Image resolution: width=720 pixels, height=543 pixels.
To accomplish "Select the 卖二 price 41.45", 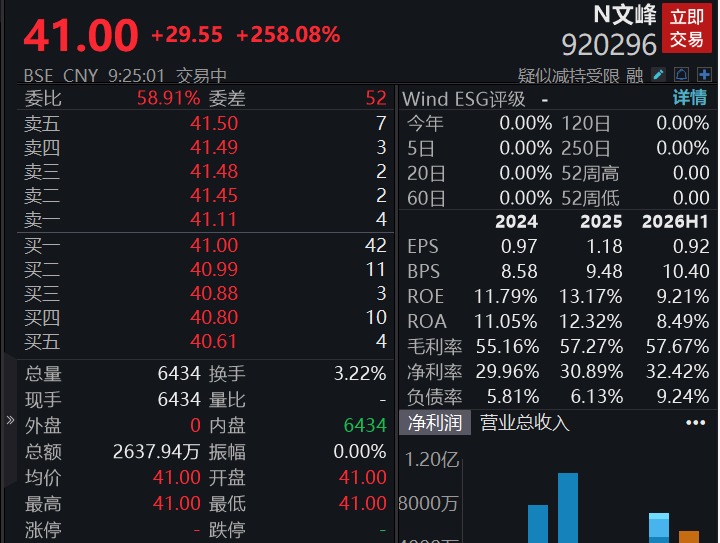I will tap(214, 196).
